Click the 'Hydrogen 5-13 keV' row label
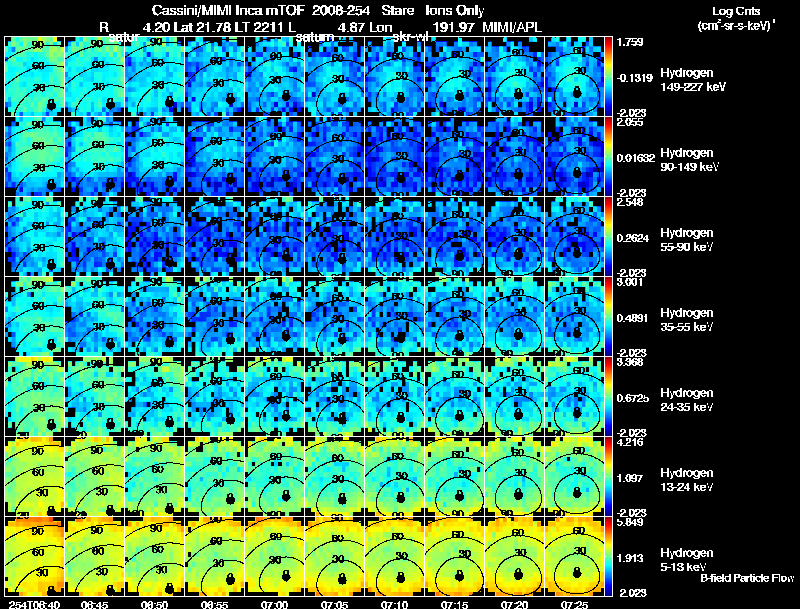This screenshot has height=609, width=800. (687, 560)
